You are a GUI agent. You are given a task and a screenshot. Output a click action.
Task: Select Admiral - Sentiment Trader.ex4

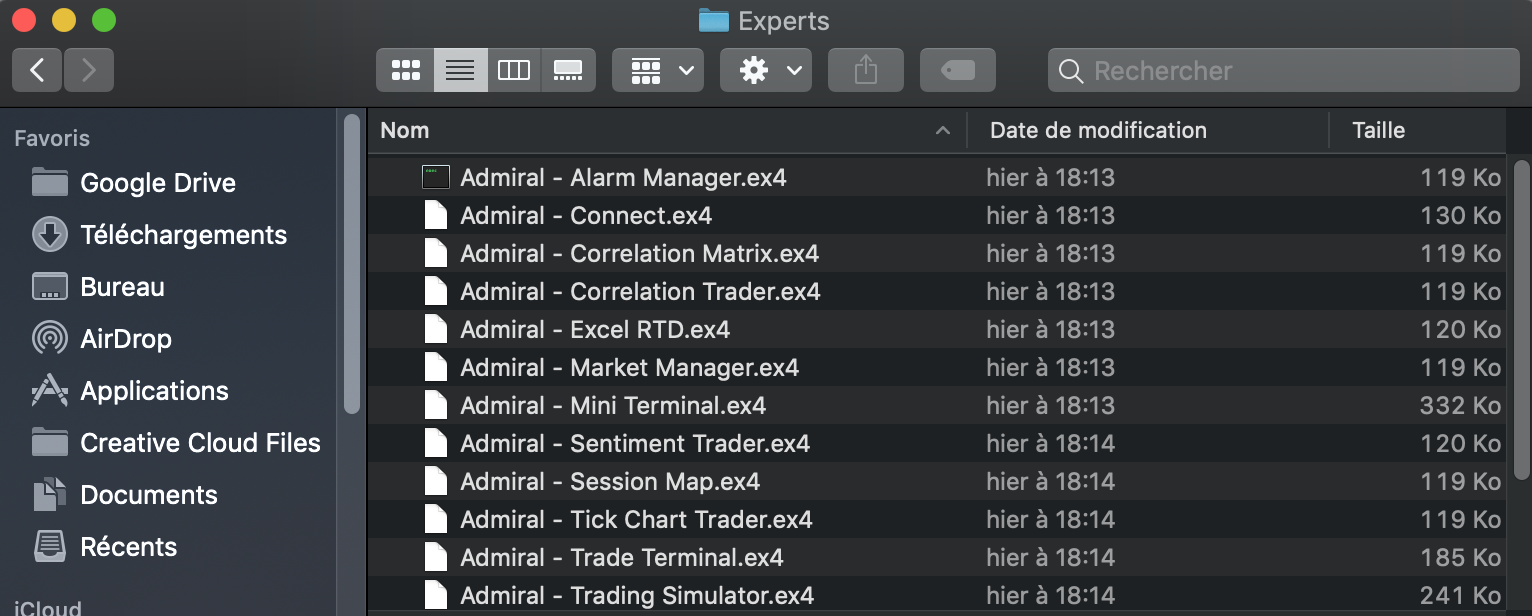point(936,444)
